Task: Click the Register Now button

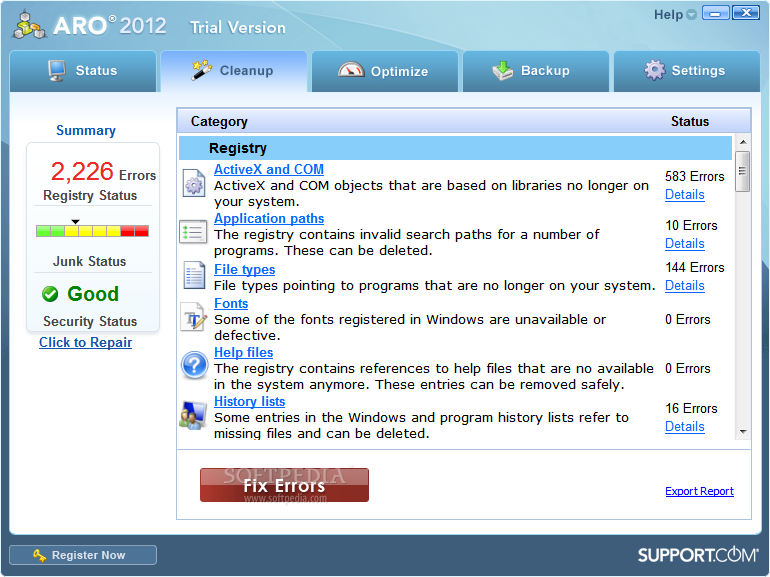Action: [83, 555]
